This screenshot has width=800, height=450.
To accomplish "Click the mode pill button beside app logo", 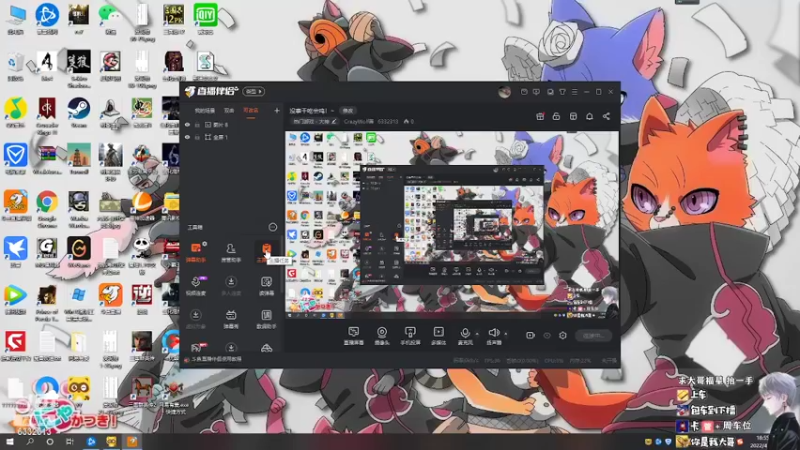I will (254, 91).
